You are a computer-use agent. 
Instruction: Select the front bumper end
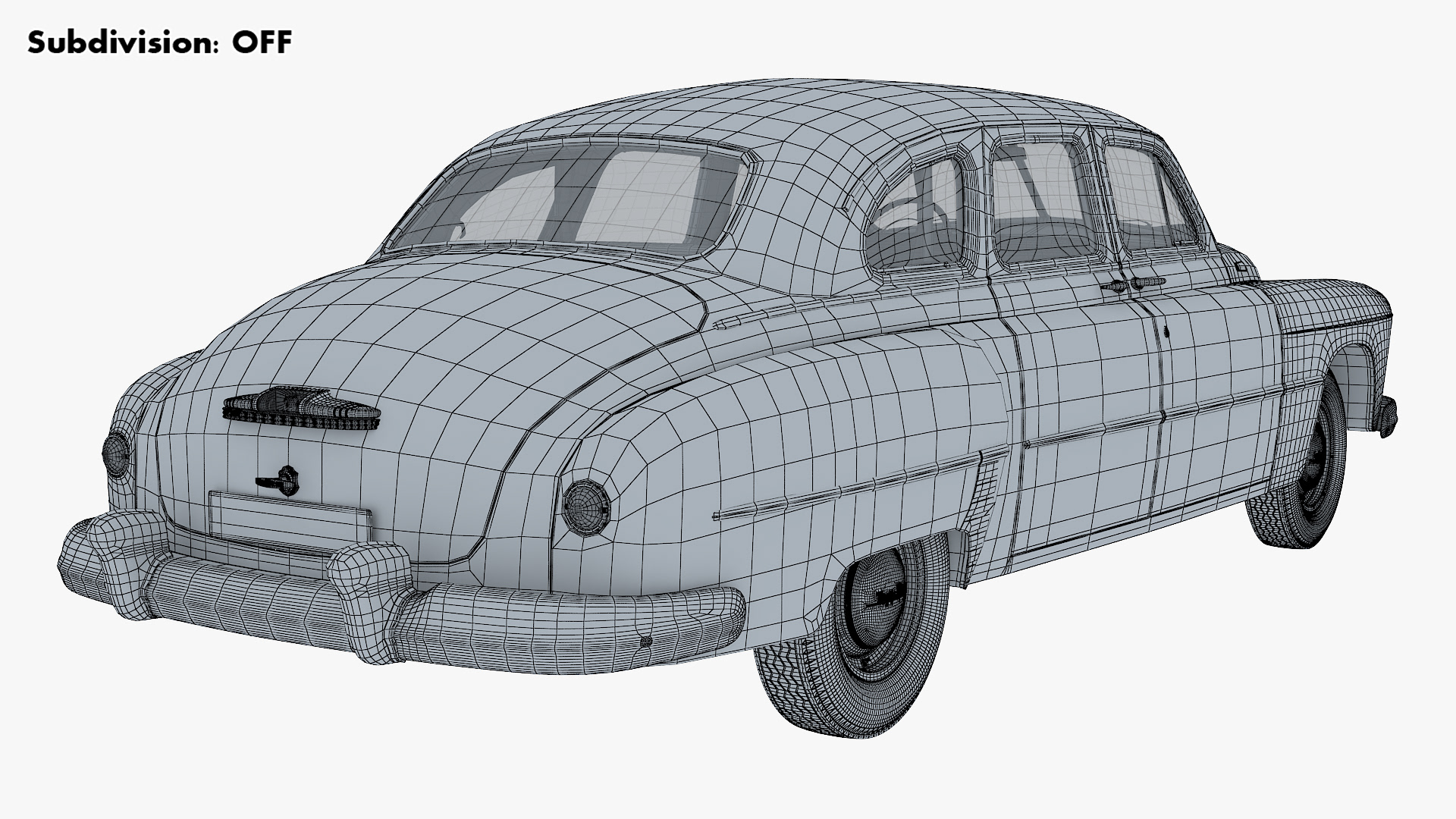pos(1389,417)
